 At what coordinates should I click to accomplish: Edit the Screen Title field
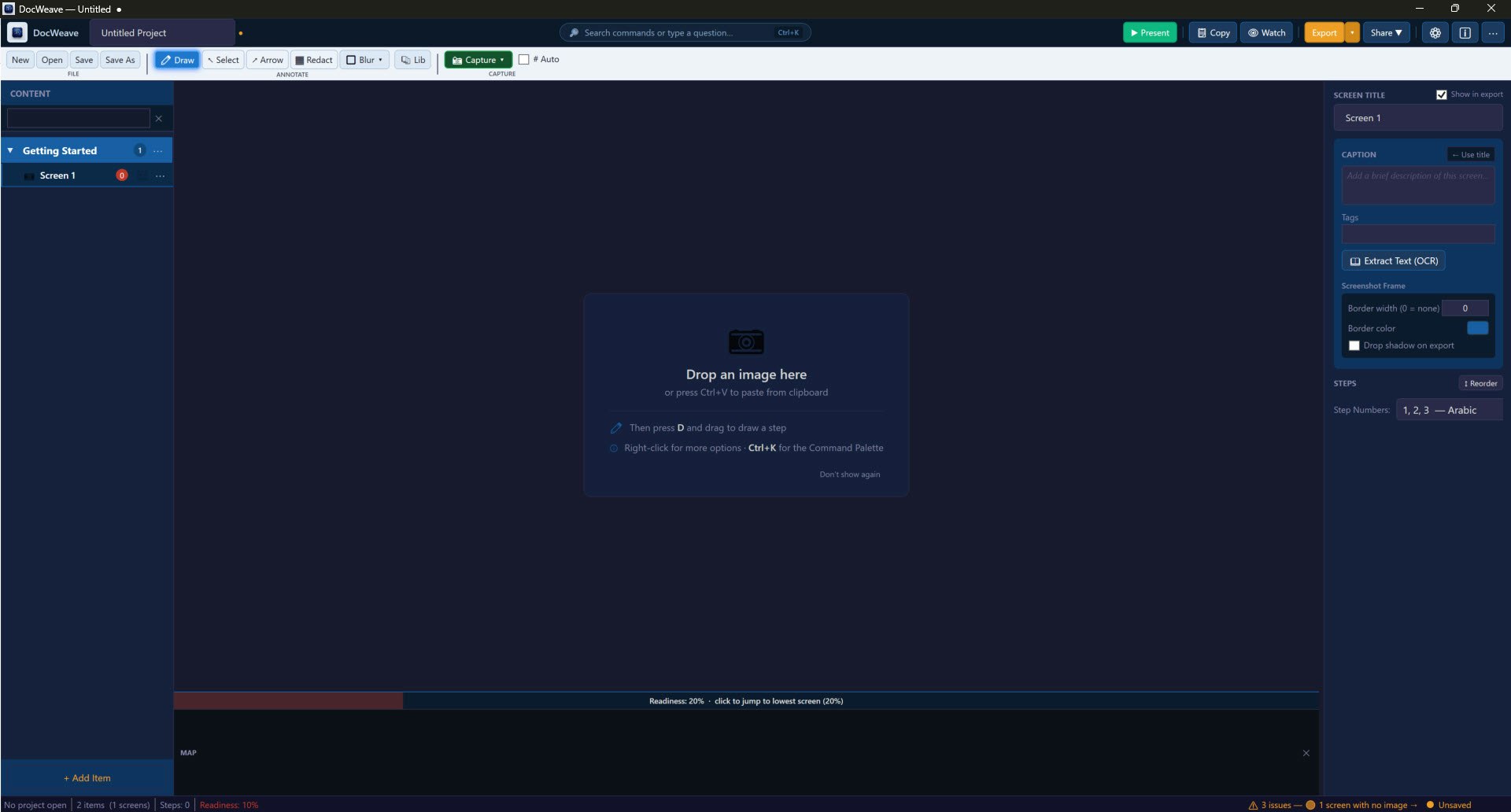click(x=1417, y=118)
